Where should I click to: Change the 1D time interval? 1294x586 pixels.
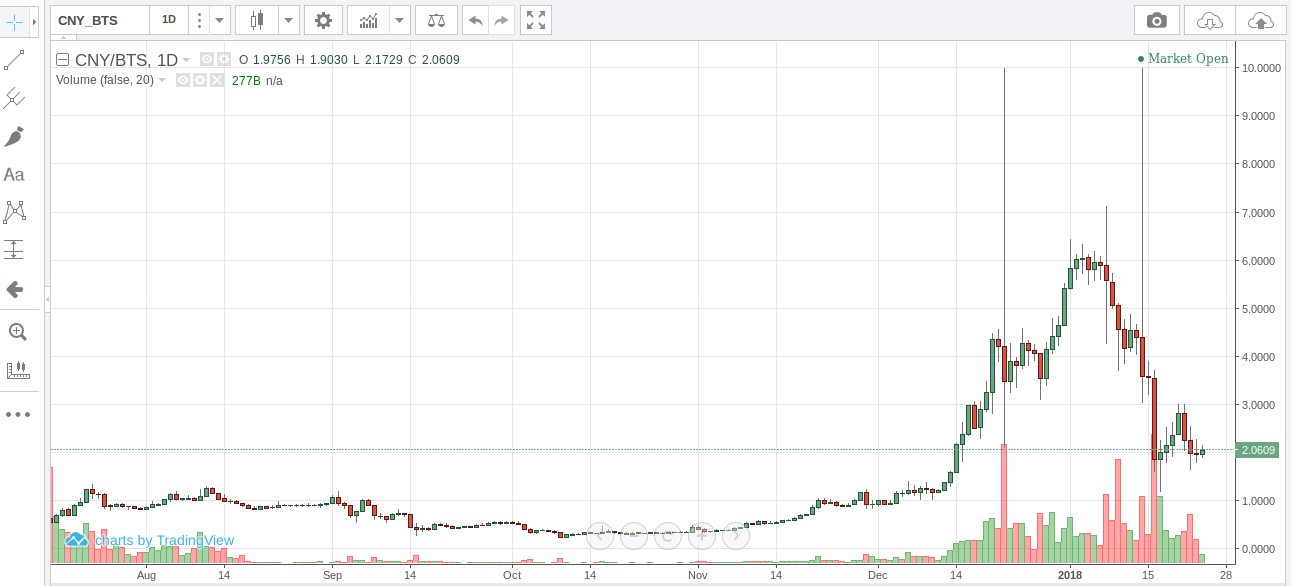169,20
